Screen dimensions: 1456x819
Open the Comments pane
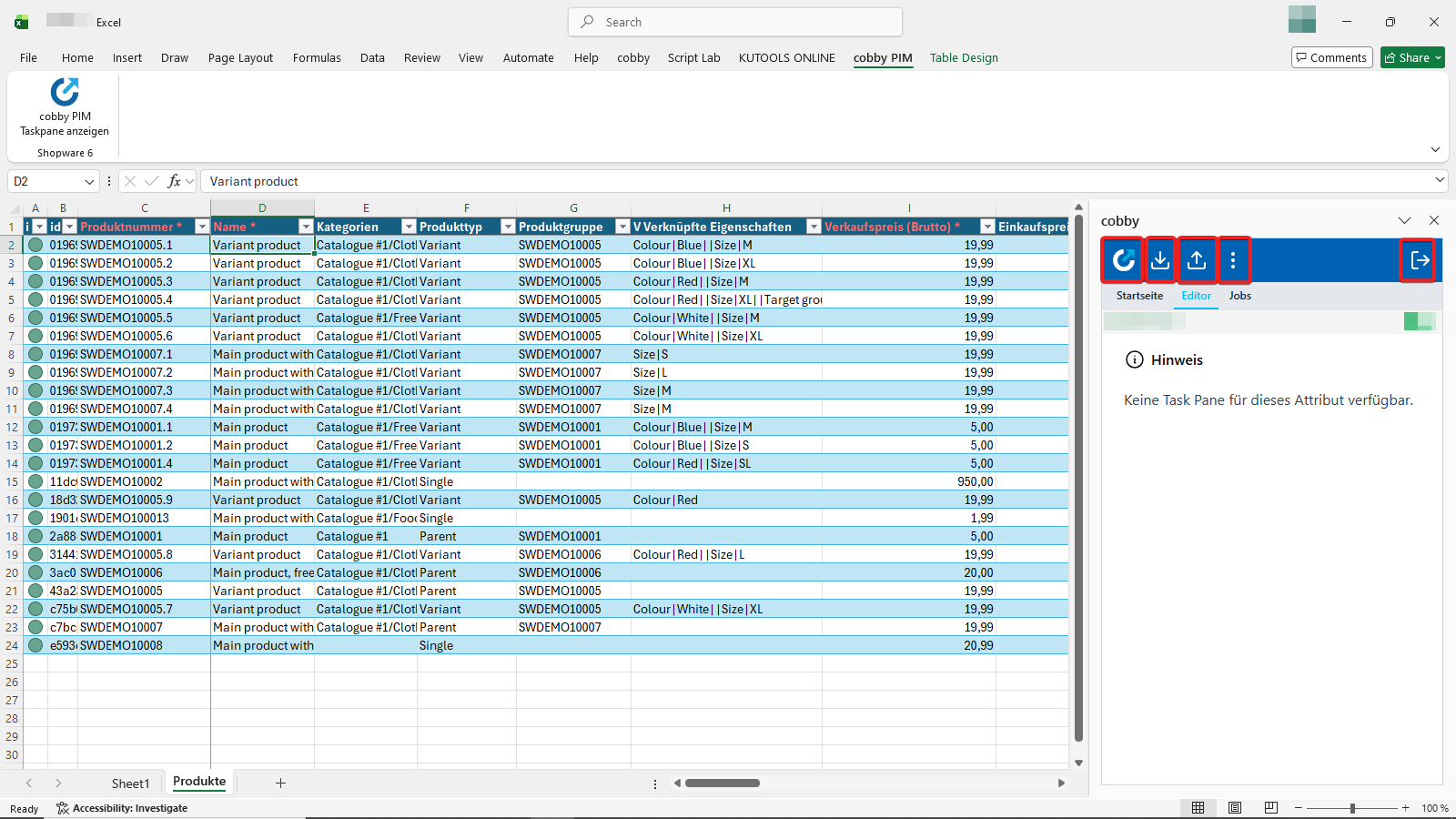[x=1331, y=56]
